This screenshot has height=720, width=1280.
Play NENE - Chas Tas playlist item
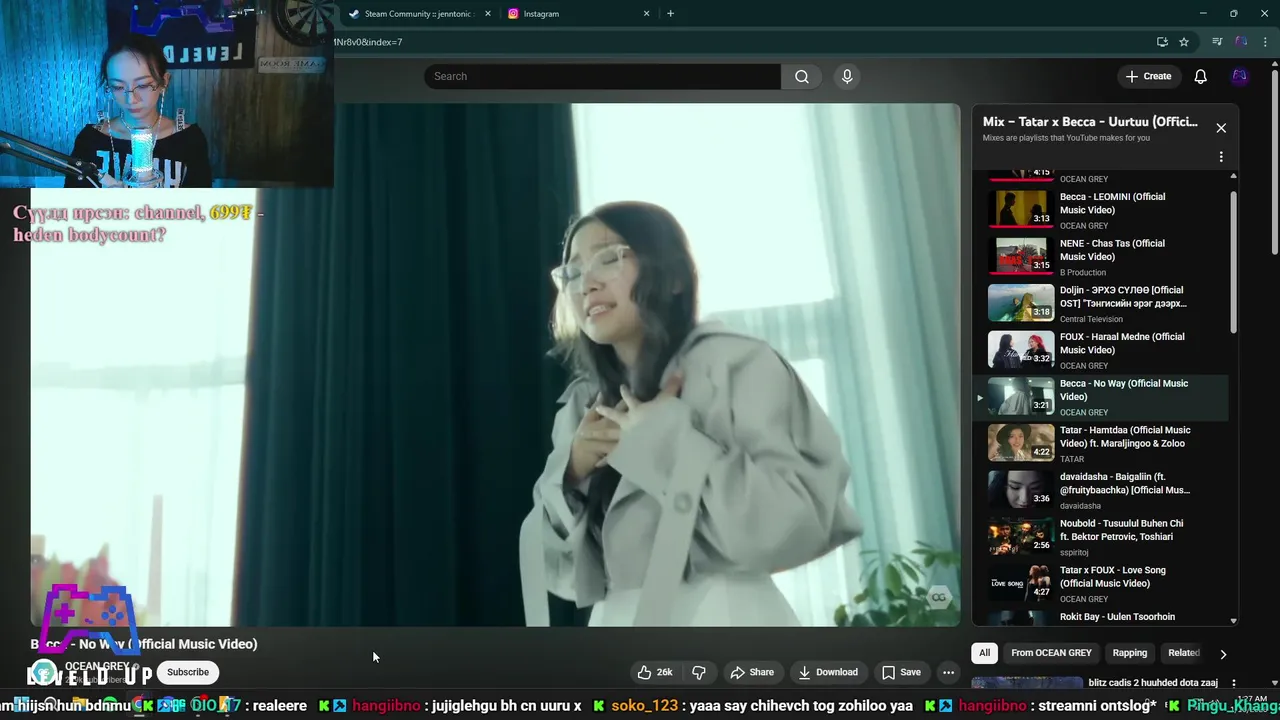(1100, 257)
